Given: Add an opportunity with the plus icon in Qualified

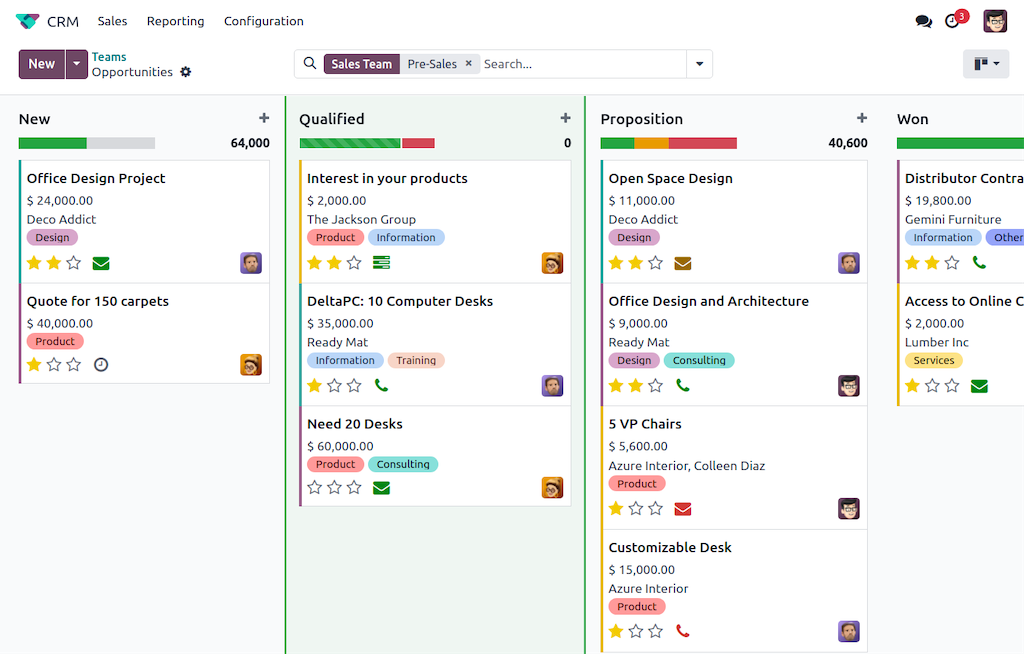Looking at the screenshot, I should click(x=565, y=117).
